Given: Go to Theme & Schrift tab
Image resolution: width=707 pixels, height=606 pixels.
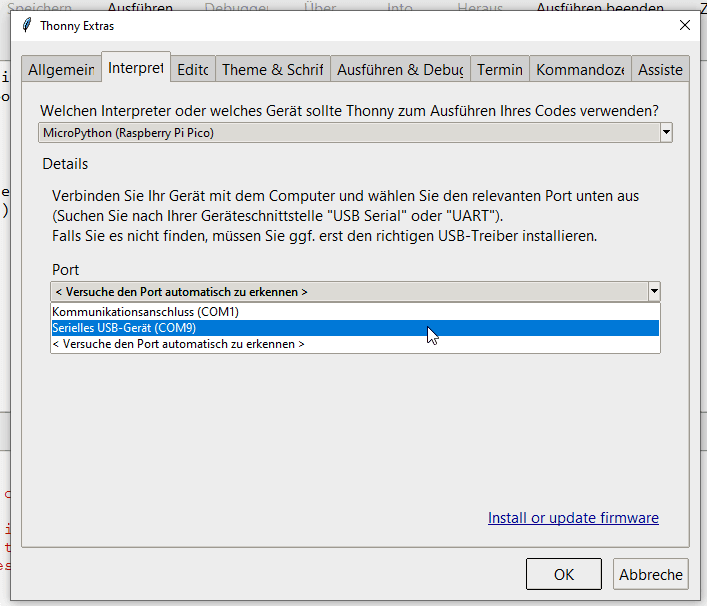Looking at the screenshot, I should [x=272, y=70].
